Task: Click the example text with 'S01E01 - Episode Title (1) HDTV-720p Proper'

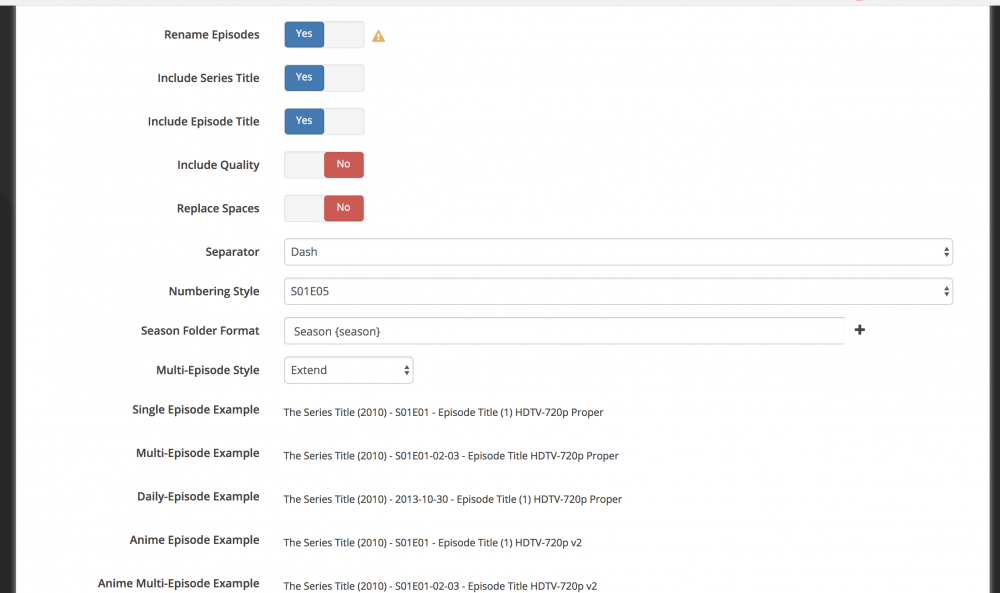Action: [443, 413]
